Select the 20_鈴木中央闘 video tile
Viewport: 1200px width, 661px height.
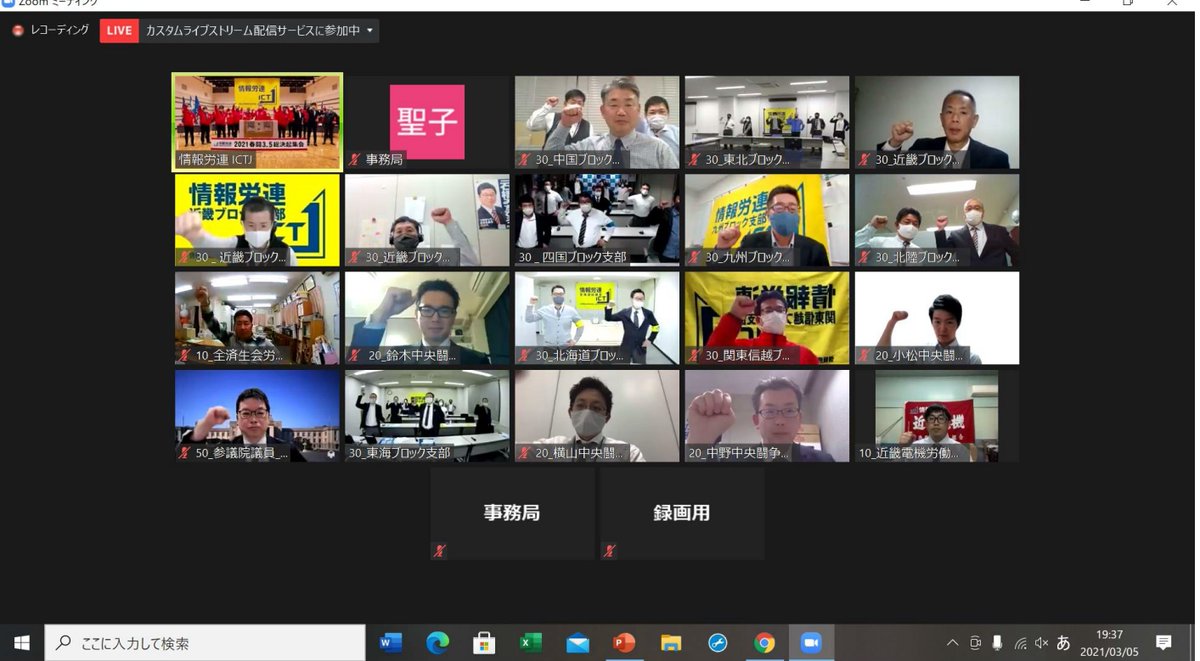pyautogui.click(x=427, y=318)
